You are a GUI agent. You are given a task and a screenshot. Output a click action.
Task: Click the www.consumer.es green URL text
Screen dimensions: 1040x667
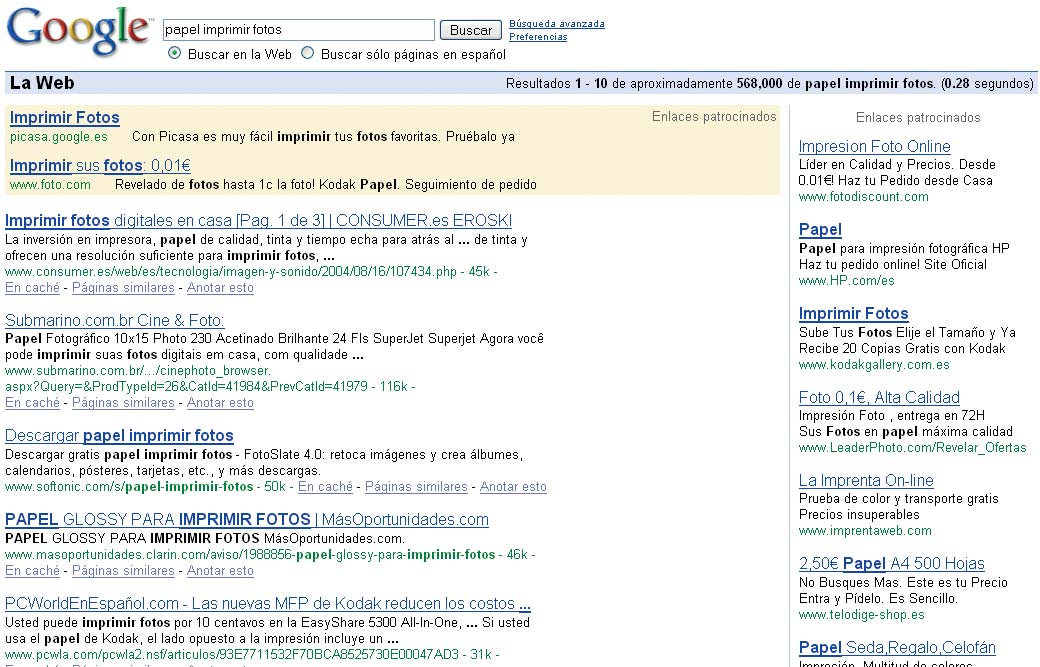231,271
